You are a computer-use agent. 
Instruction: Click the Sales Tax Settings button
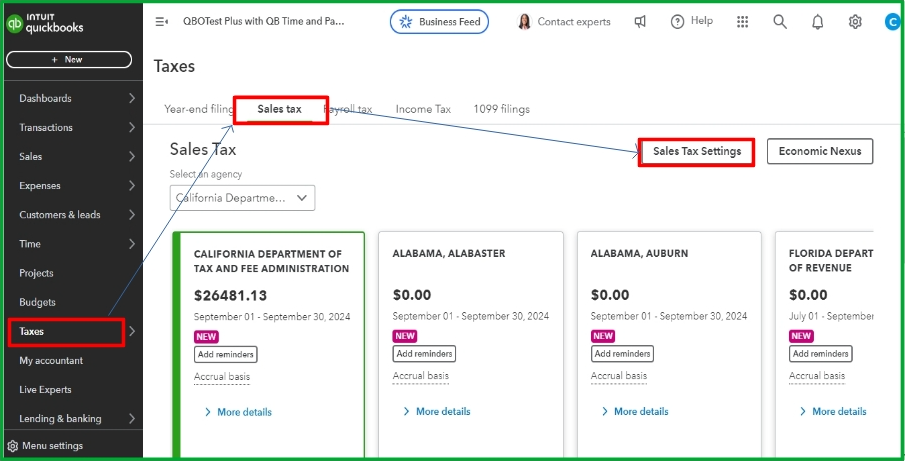tap(697, 152)
